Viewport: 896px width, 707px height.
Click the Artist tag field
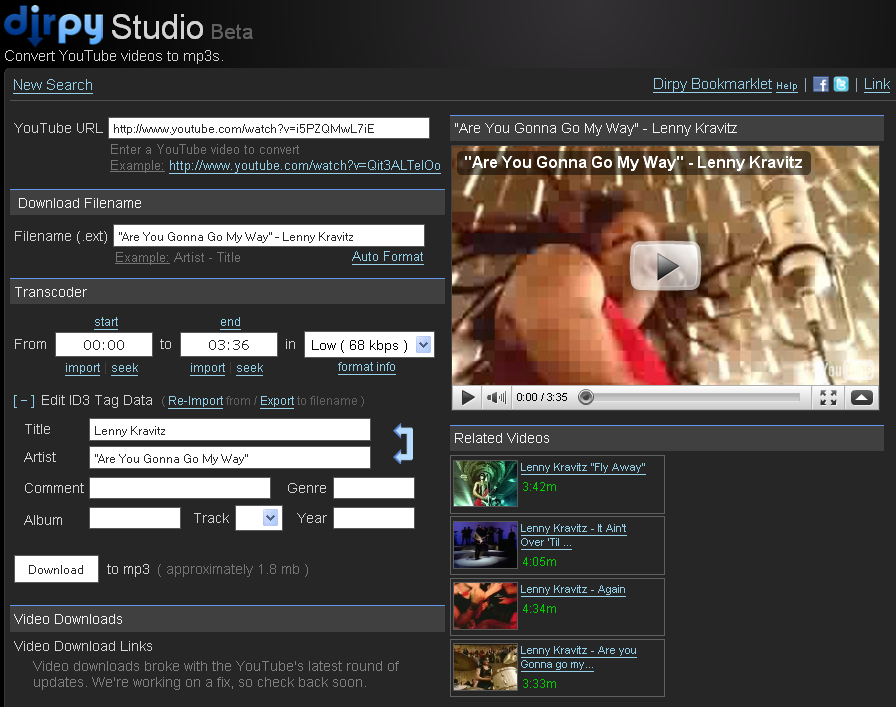tap(230, 458)
